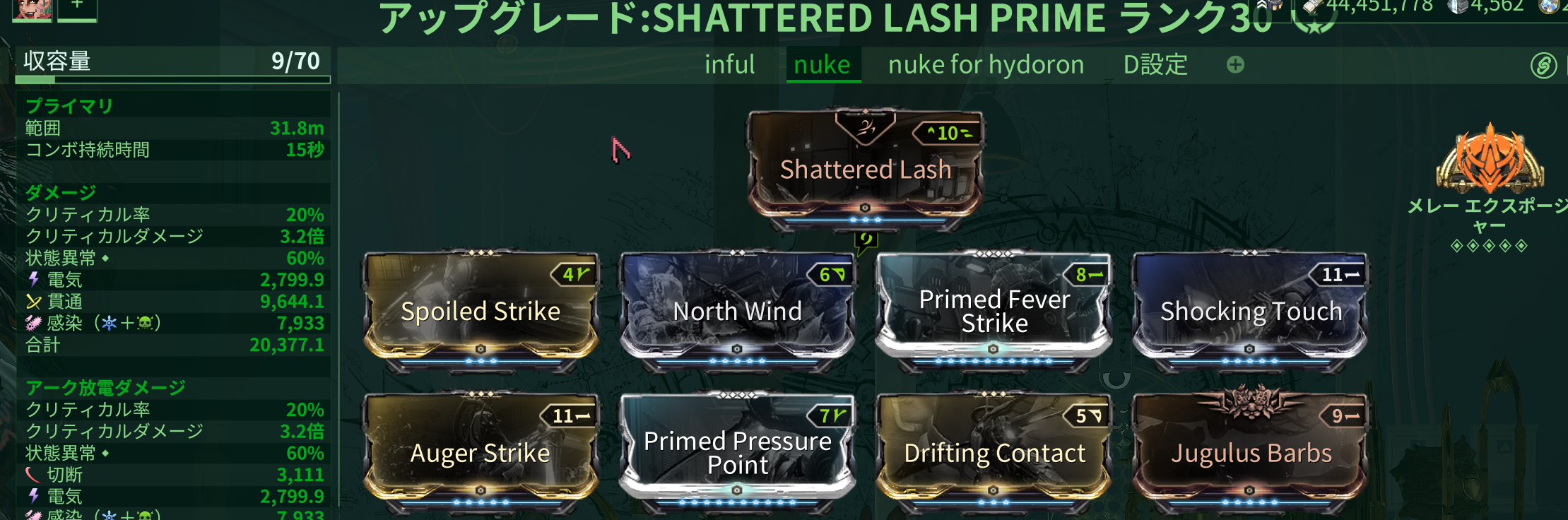1568x520 pixels.
Task: Click the green polarity marker below stance slot
Action: tap(866, 242)
